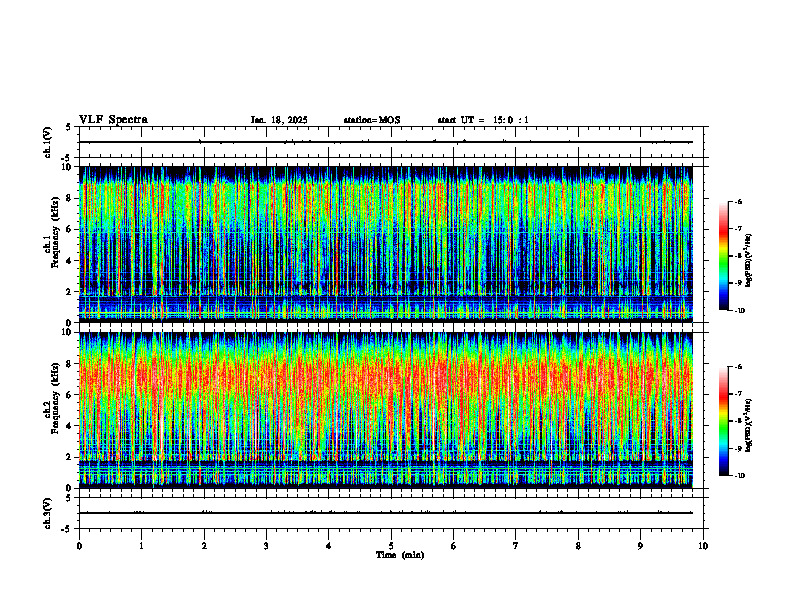
Task: Click the "0" tick on the Time axis
Action: point(79,546)
